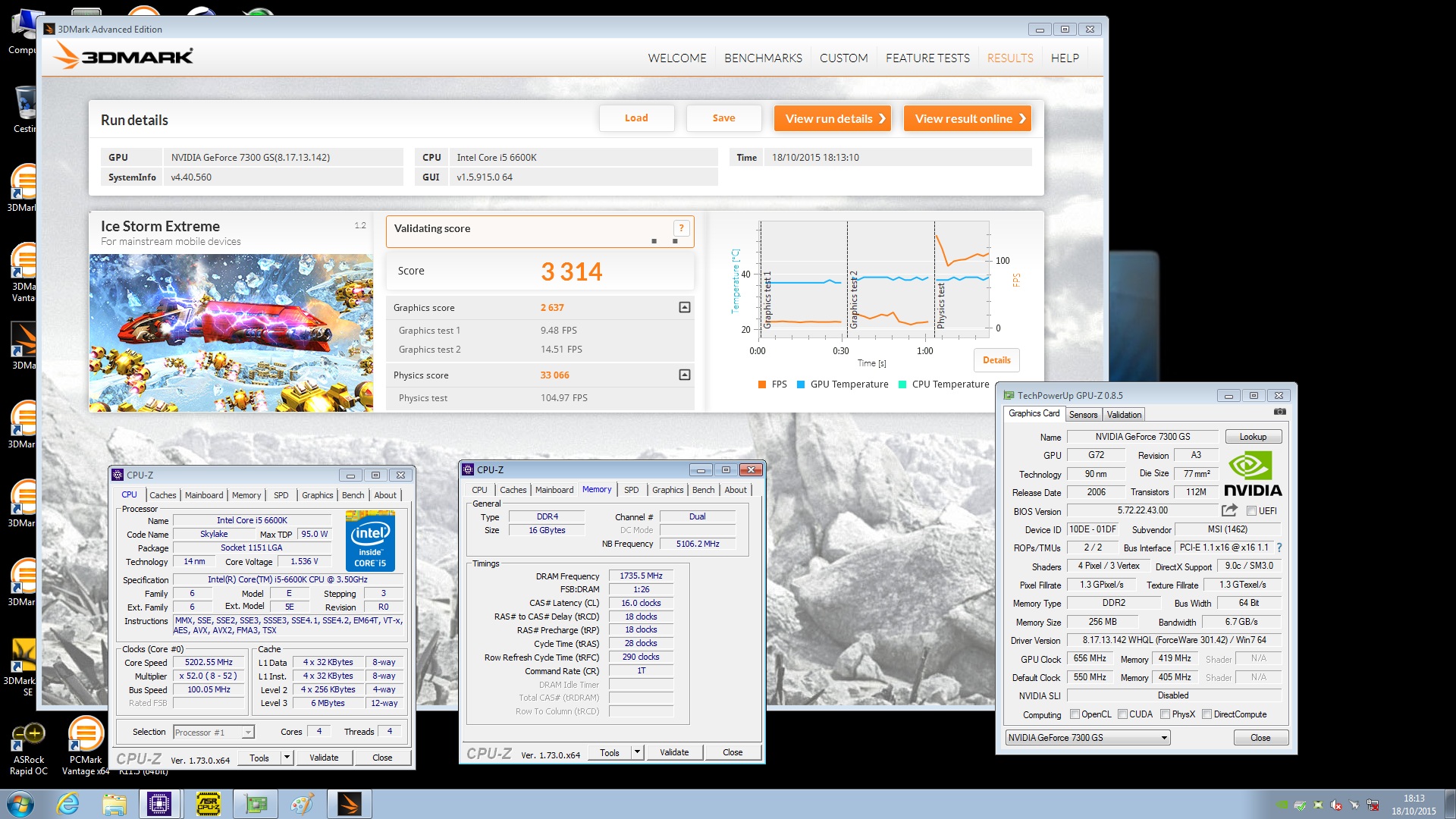The image size is (1456, 819).
Task: Open Tools dropdown arrow in left CPU-Z window
Action: click(287, 758)
